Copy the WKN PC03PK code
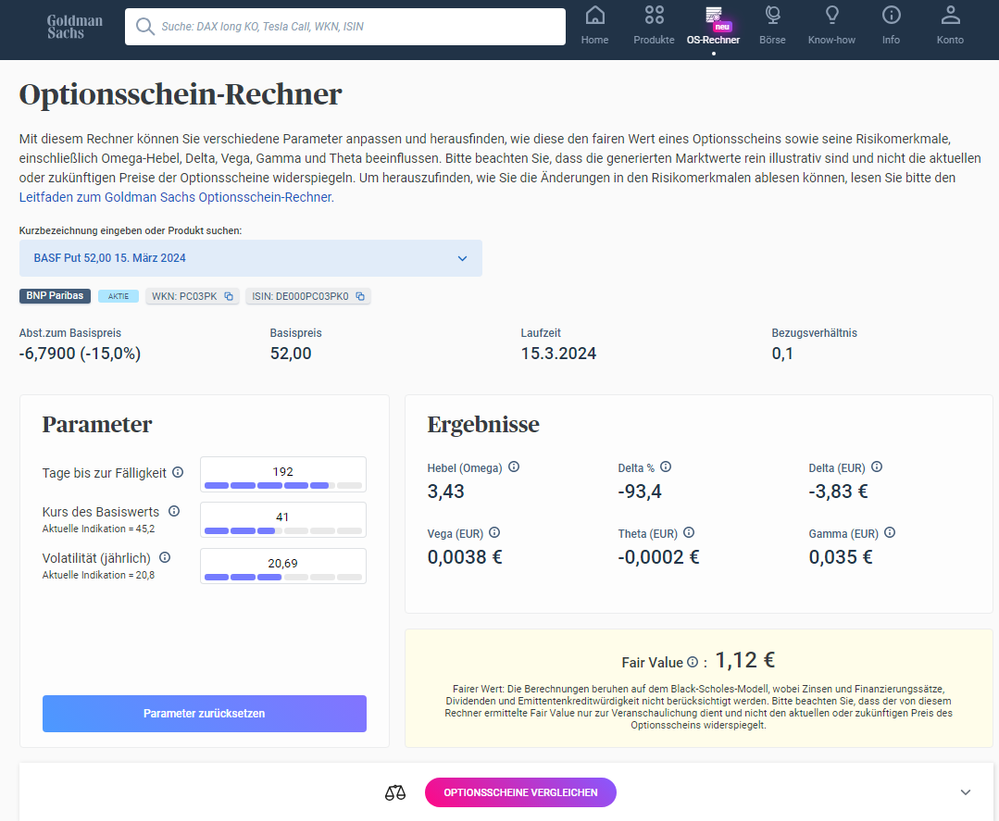 pyautogui.click(x=228, y=296)
